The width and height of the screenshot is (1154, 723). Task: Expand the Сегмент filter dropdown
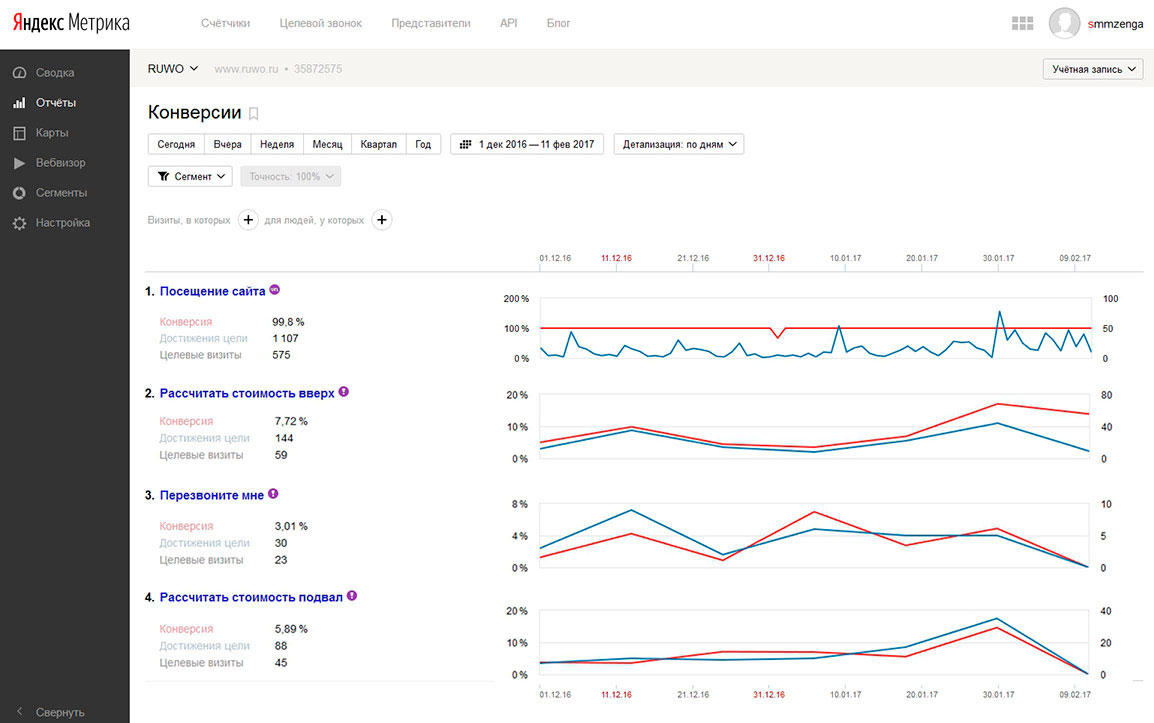[190, 176]
